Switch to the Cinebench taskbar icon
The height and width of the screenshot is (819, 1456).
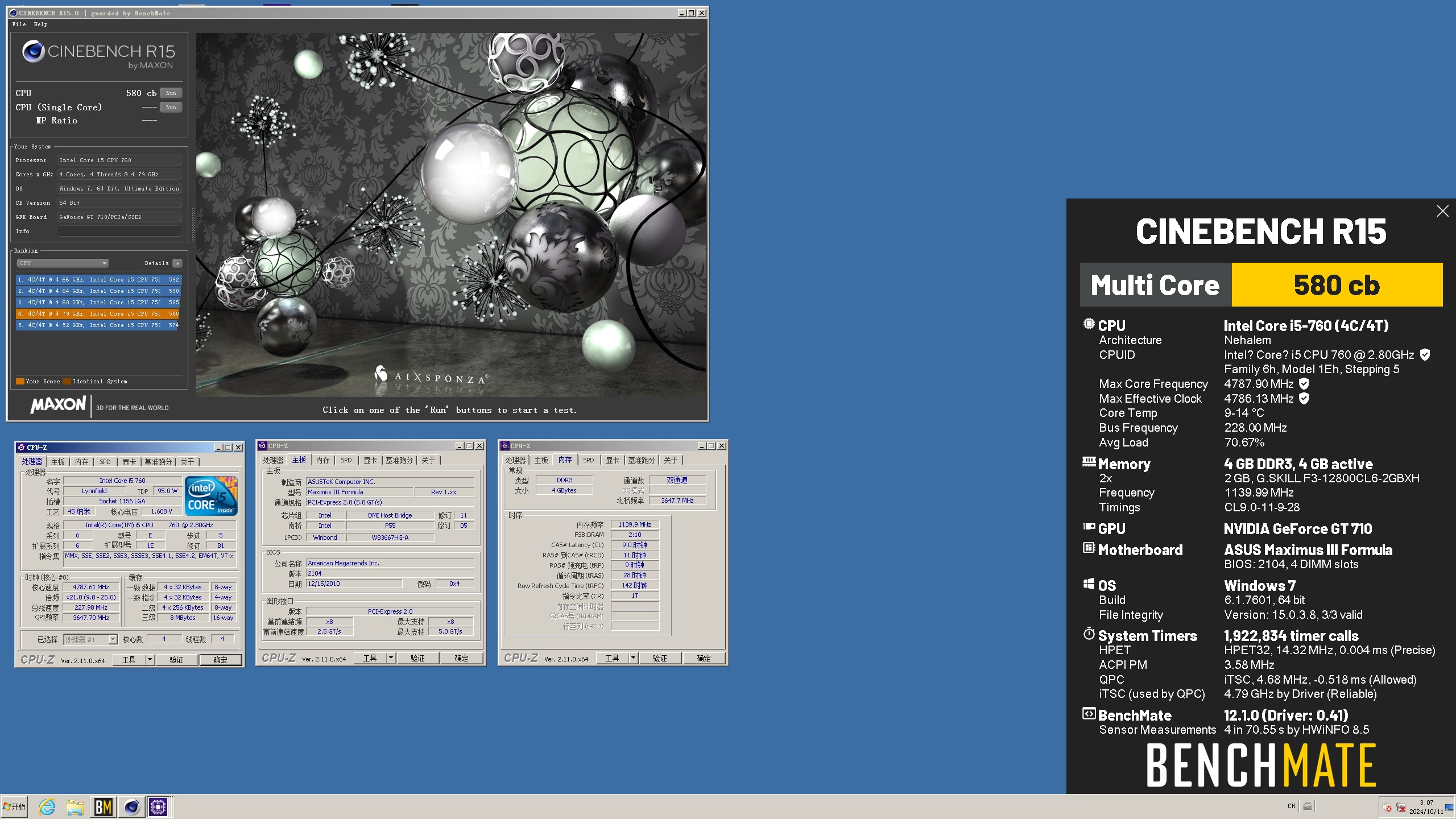tap(131, 806)
